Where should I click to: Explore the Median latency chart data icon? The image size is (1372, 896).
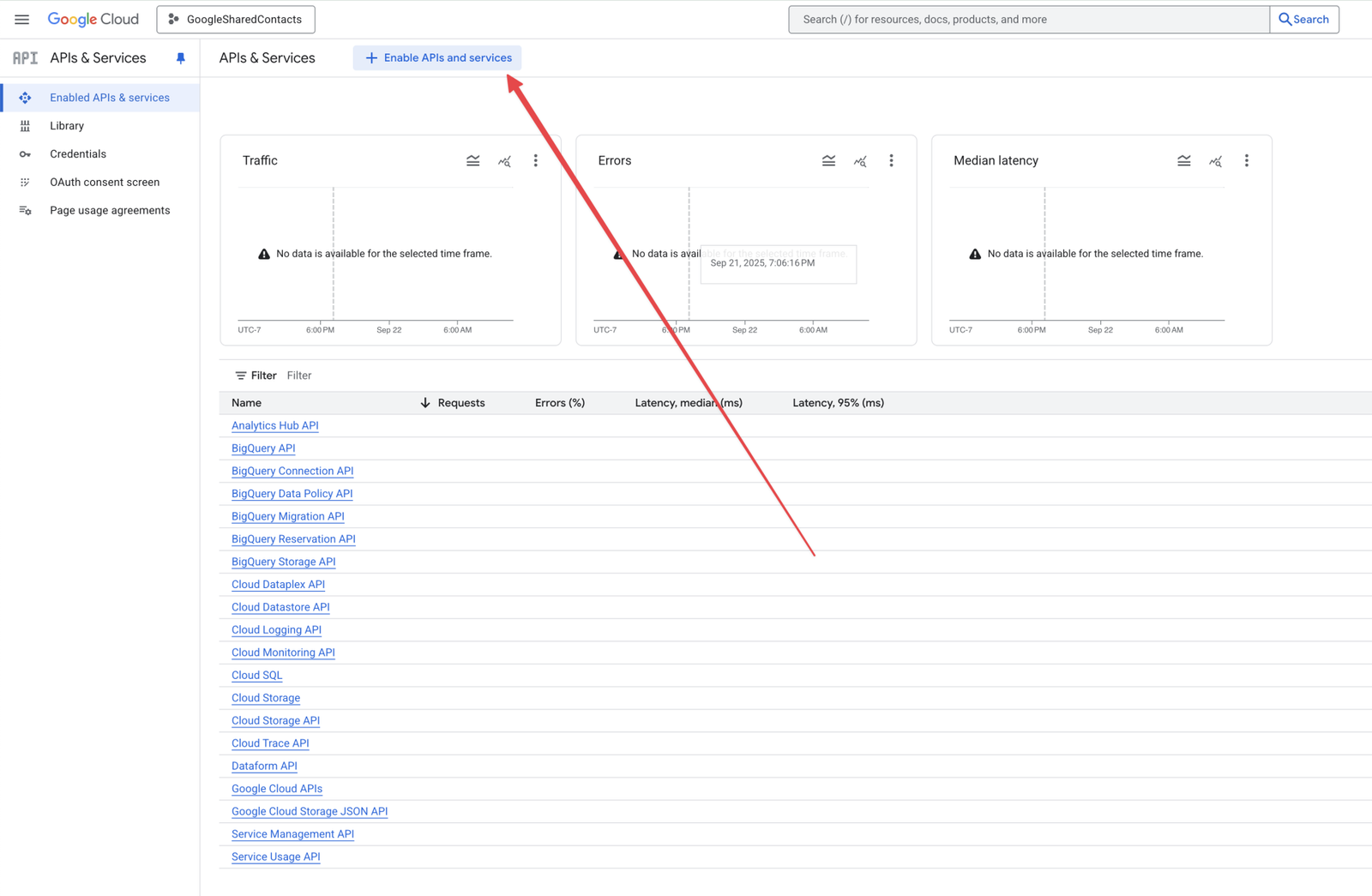[1216, 161]
